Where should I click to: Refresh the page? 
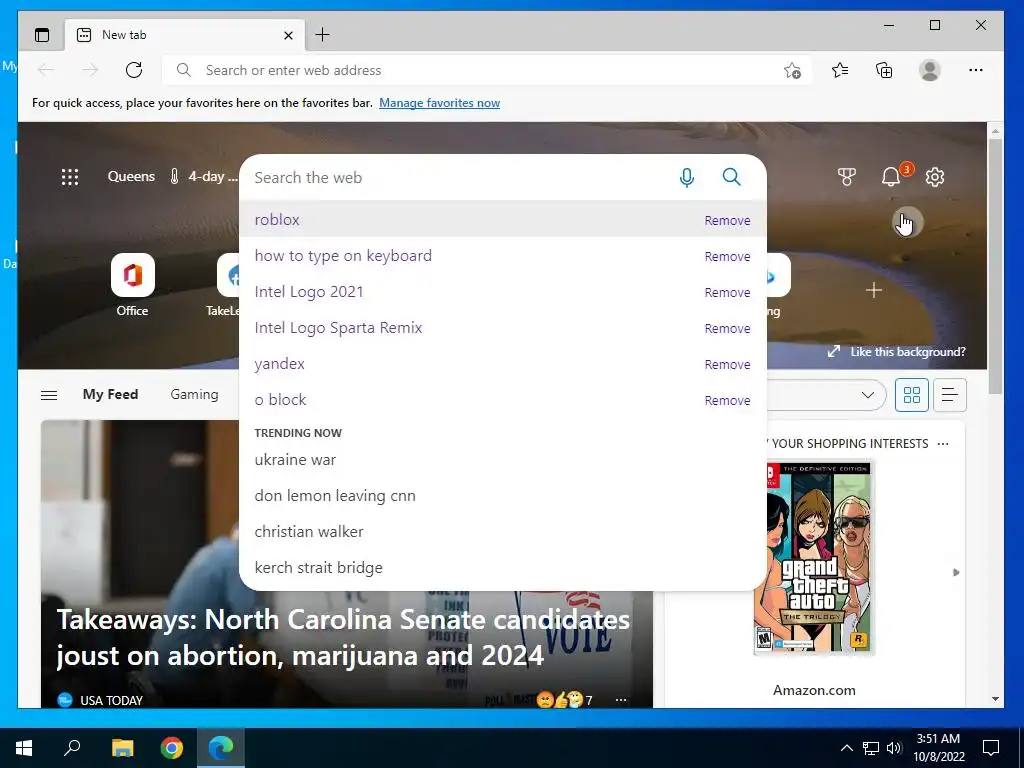point(134,70)
